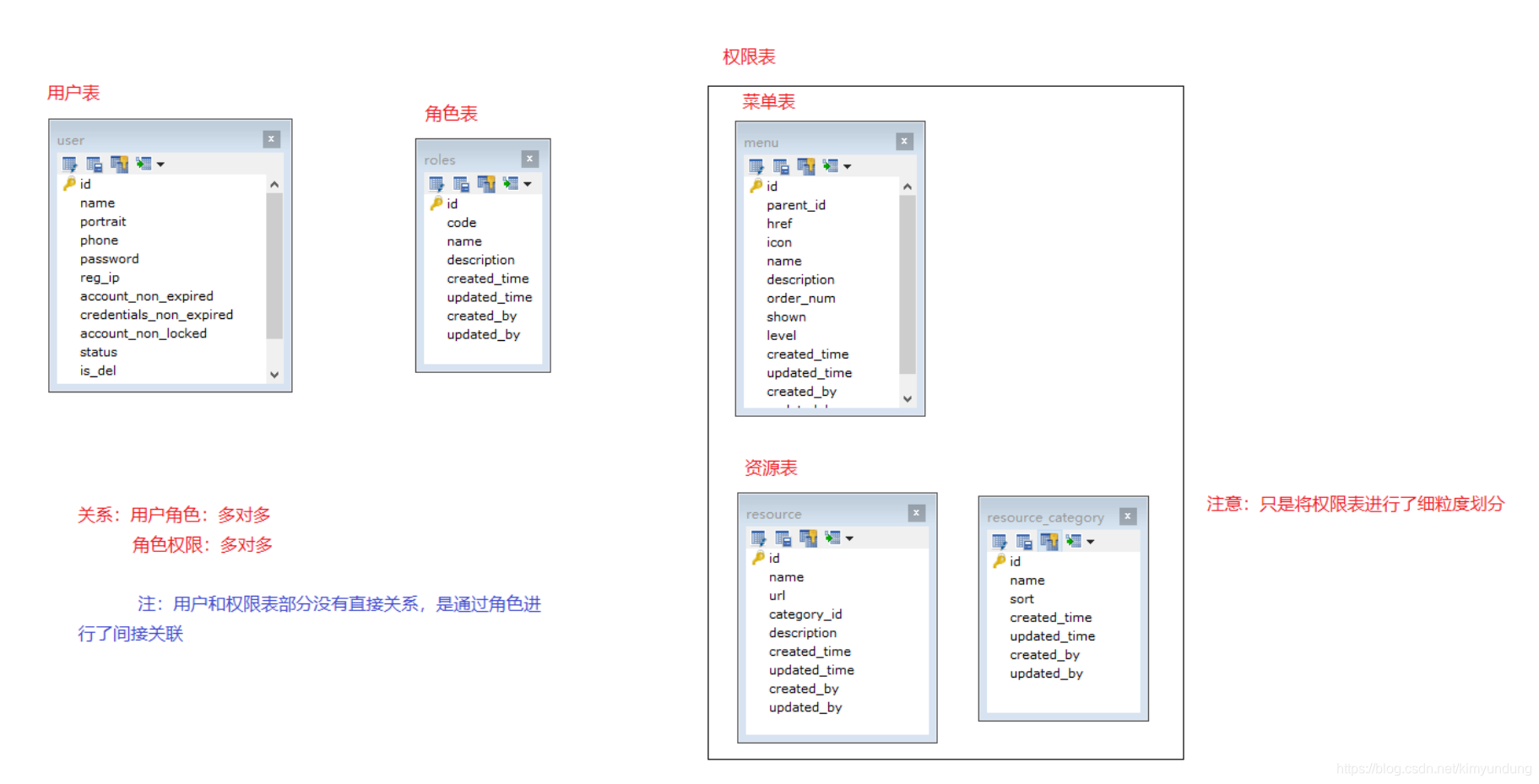The image size is (1539, 784).
Task: Open the toolbar dropdown arrow in user table
Action: click(x=160, y=165)
